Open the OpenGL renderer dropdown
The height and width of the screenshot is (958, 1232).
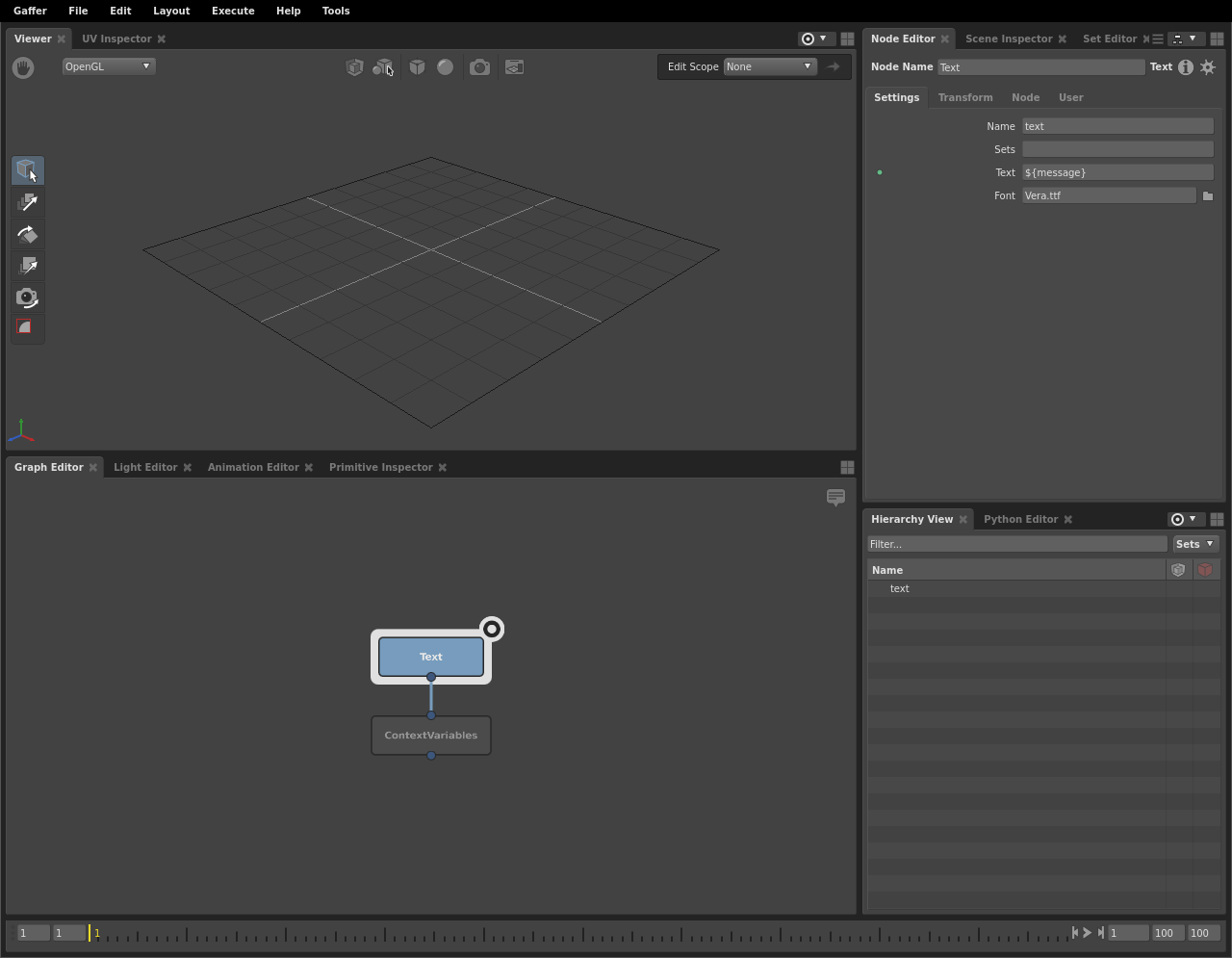(108, 66)
